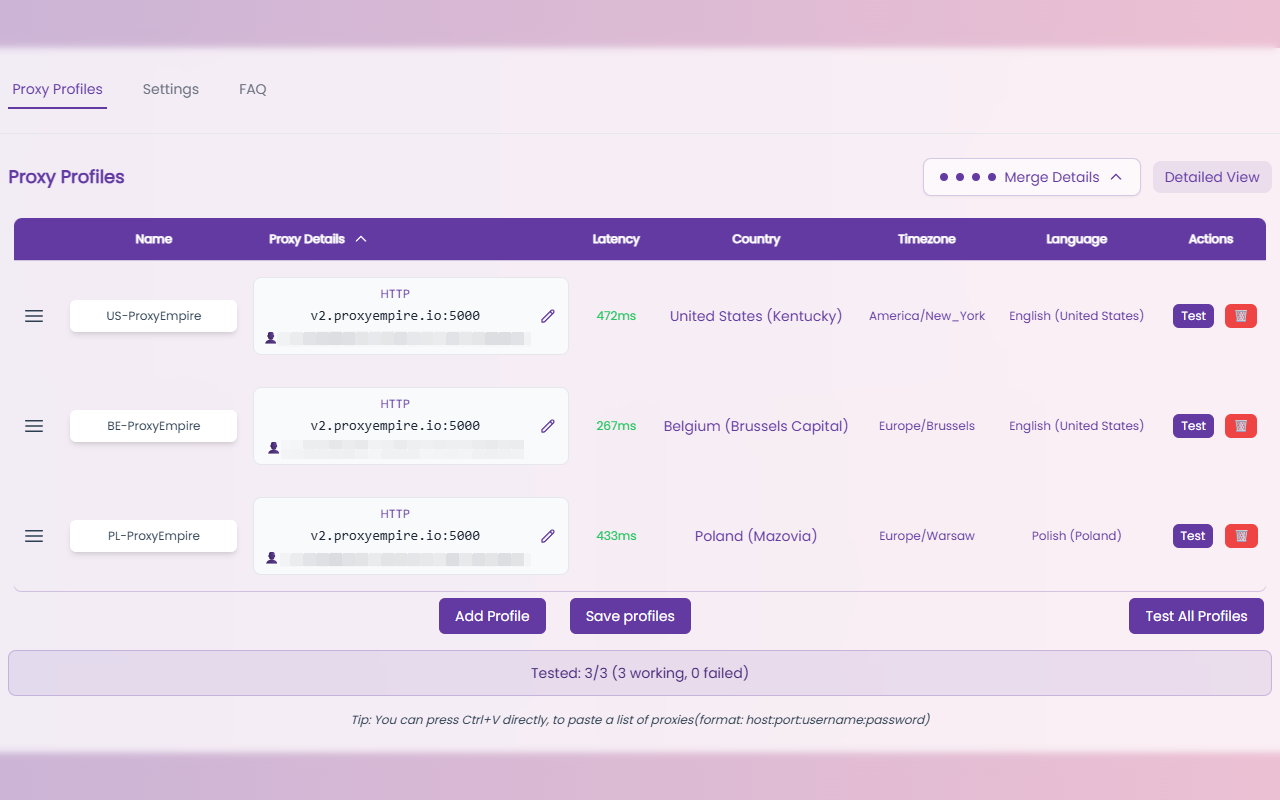The width and height of the screenshot is (1280, 800).
Task: Open the Merge Details dropdown
Action: [1032, 177]
